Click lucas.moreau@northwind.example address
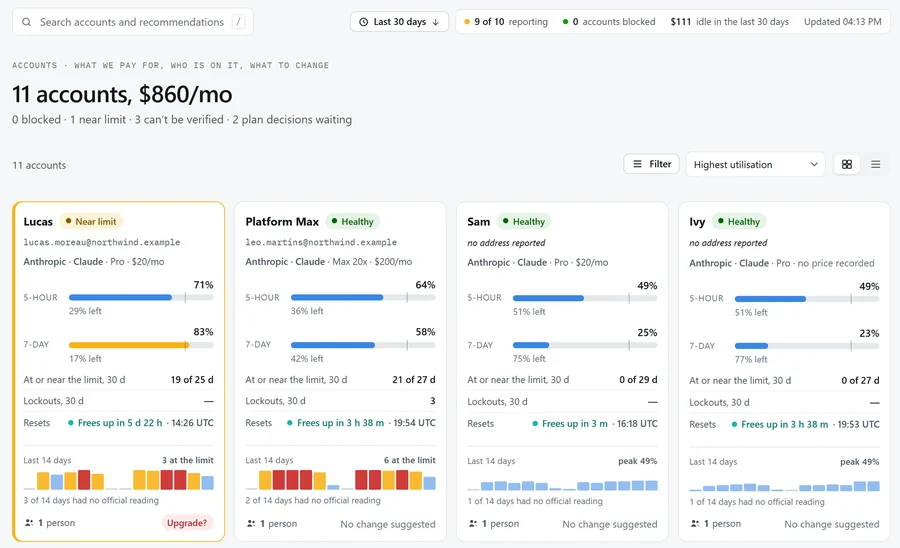The width and height of the screenshot is (900, 548). coord(102,243)
